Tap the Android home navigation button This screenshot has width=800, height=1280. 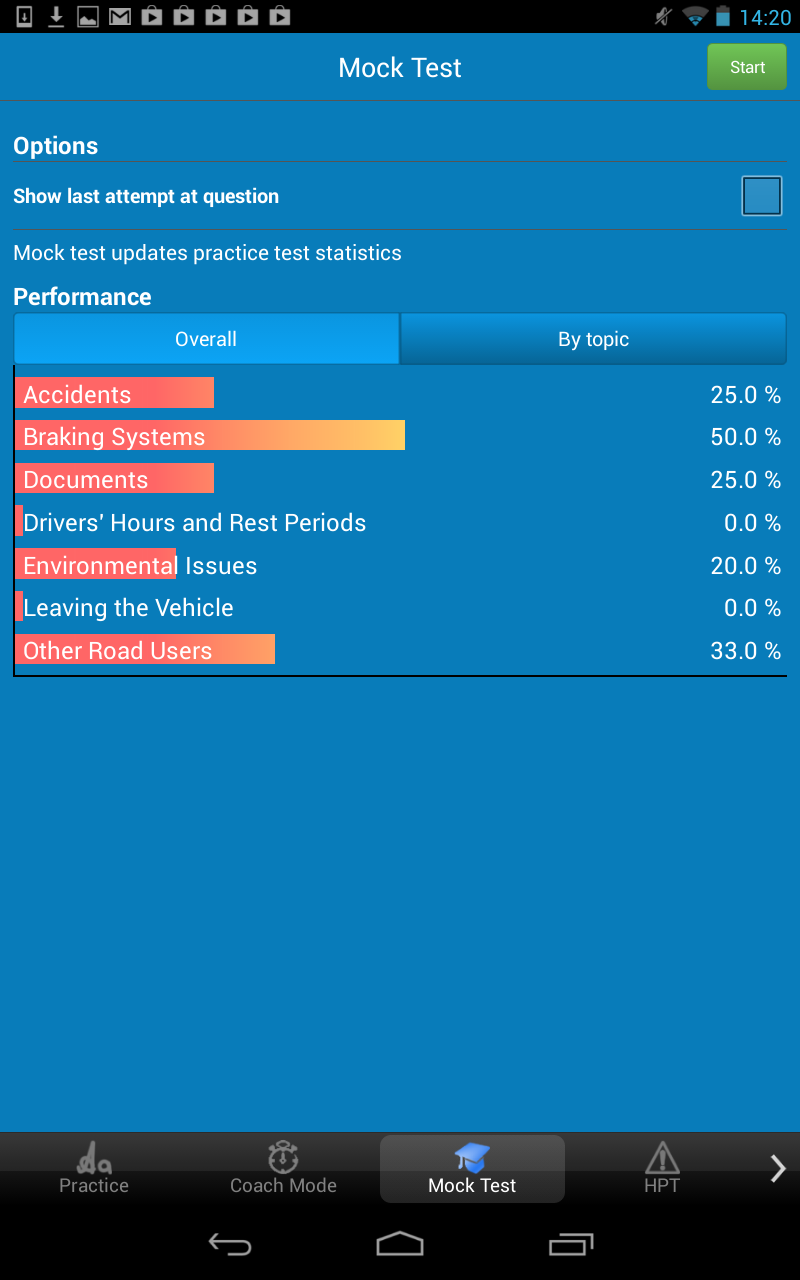pos(399,1244)
